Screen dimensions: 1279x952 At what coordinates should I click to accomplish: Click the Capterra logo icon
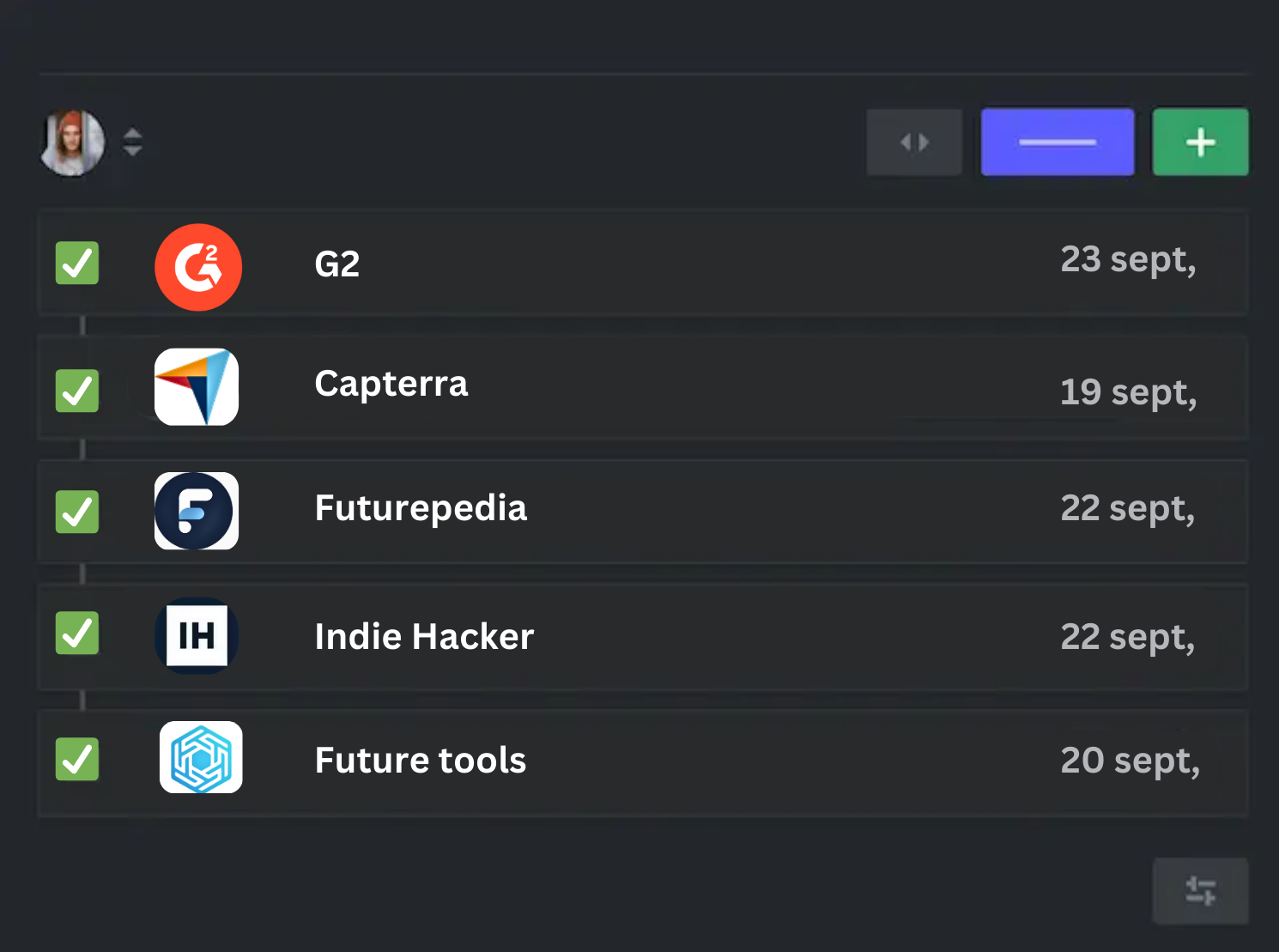pos(197,386)
